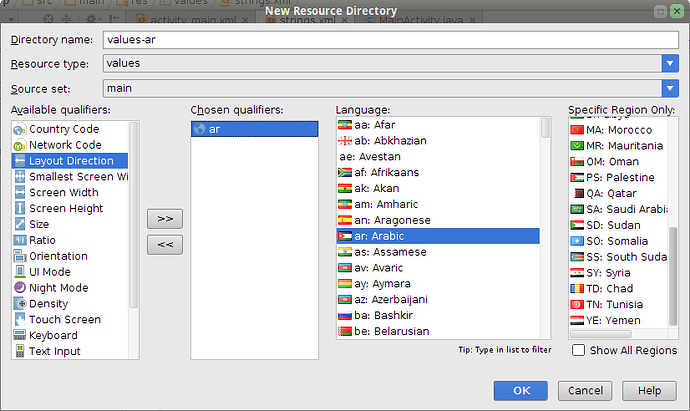Choose the Country Code qualifier icon
Screen dimensions: 690x411
pyautogui.click(x=20, y=129)
